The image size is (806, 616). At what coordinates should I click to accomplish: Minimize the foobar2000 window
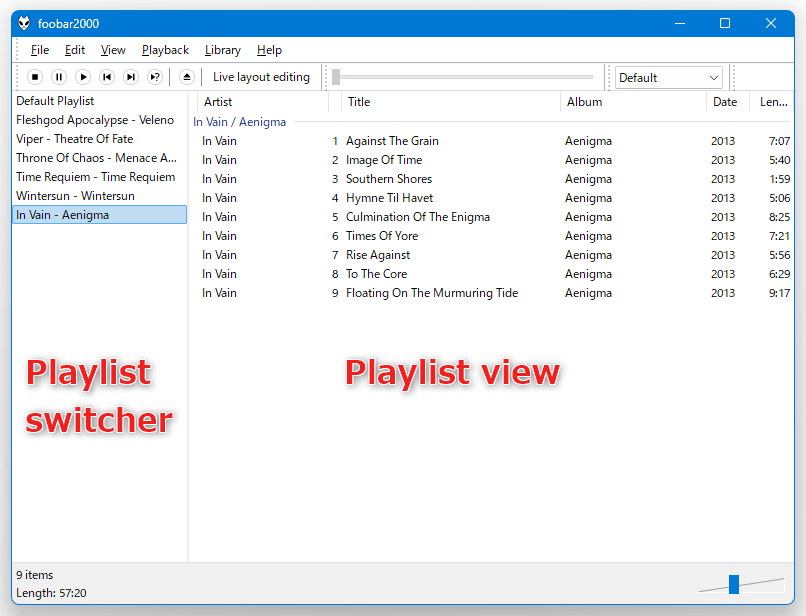tap(680, 23)
